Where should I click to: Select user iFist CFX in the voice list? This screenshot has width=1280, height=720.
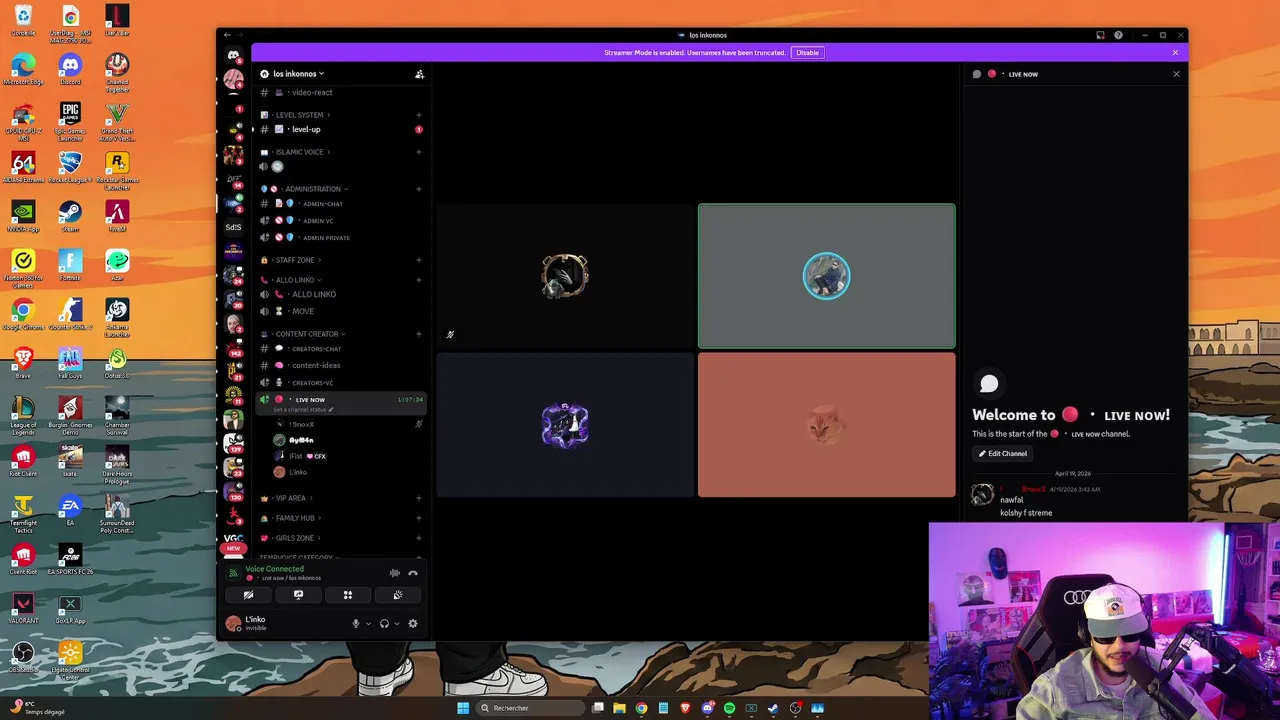(x=307, y=456)
